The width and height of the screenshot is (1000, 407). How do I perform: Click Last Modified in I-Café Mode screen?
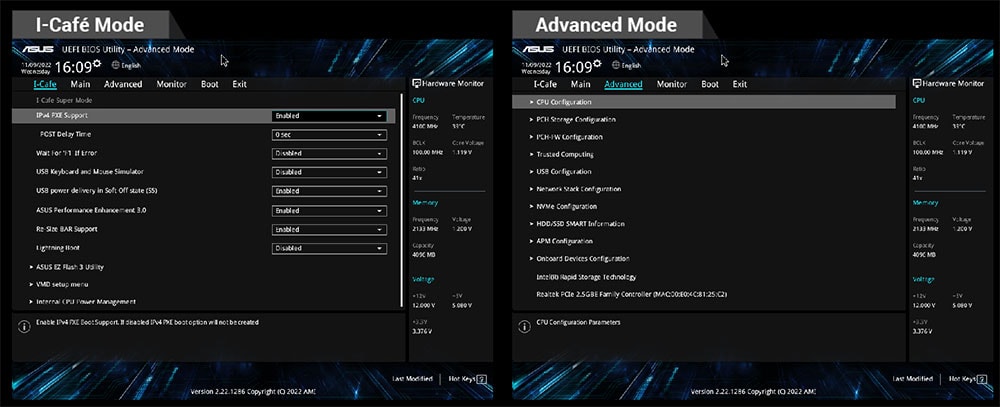point(412,379)
